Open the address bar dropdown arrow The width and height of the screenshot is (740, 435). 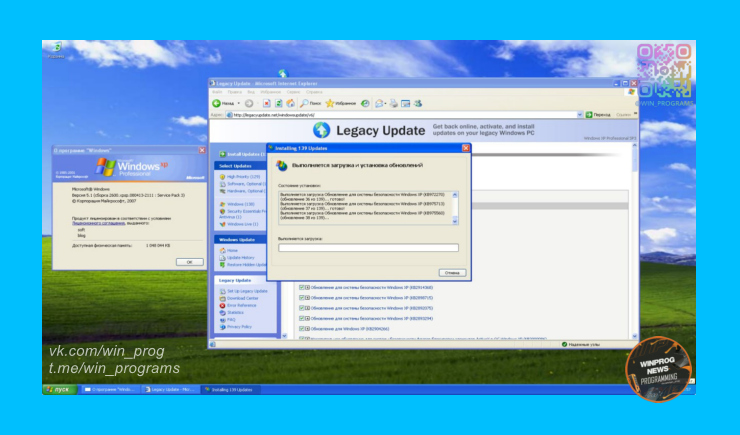[x=580, y=115]
